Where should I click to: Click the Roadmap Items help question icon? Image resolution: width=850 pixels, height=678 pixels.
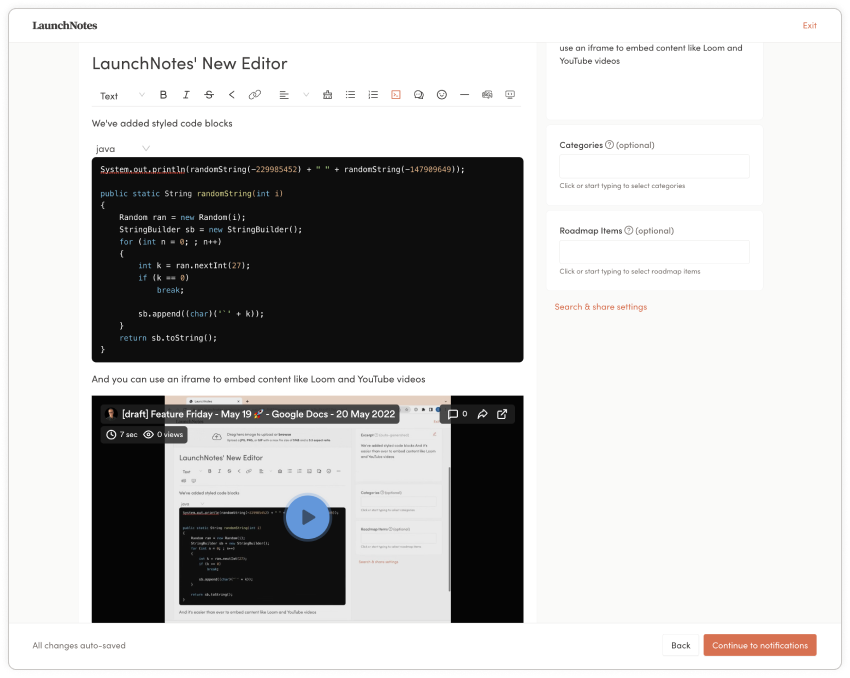point(629,230)
